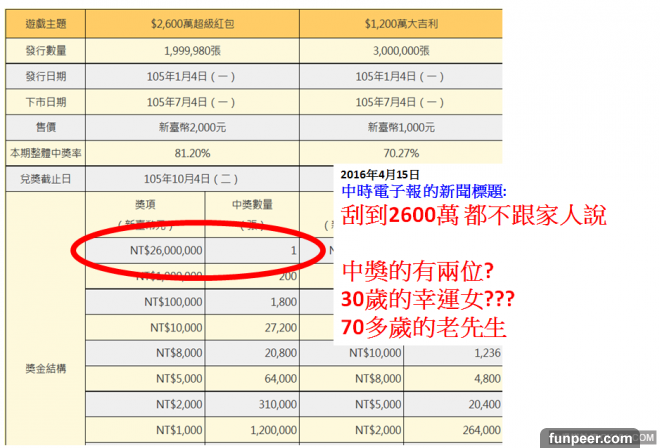Click the 105年10月4日(二) deadline cell

click(x=191, y=179)
